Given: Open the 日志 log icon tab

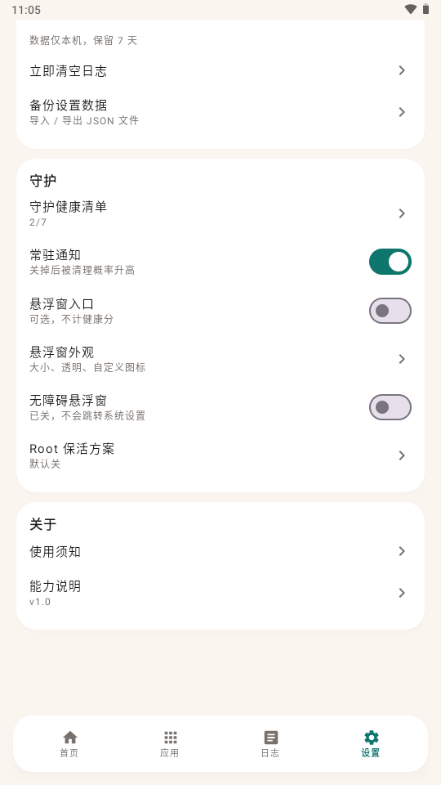Looking at the screenshot, I should click(x=271, y=737).
